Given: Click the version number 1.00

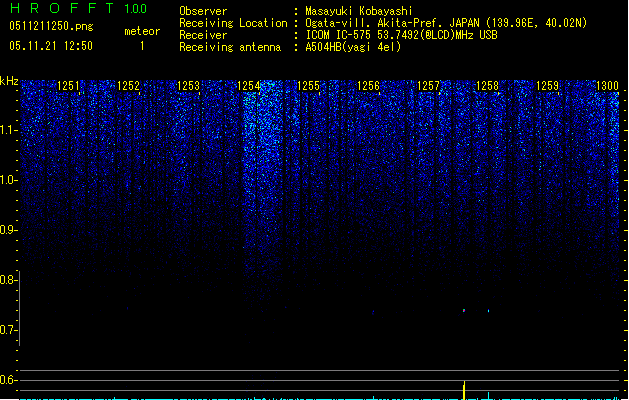Looking at the screenshot, I should pos(136,9).
